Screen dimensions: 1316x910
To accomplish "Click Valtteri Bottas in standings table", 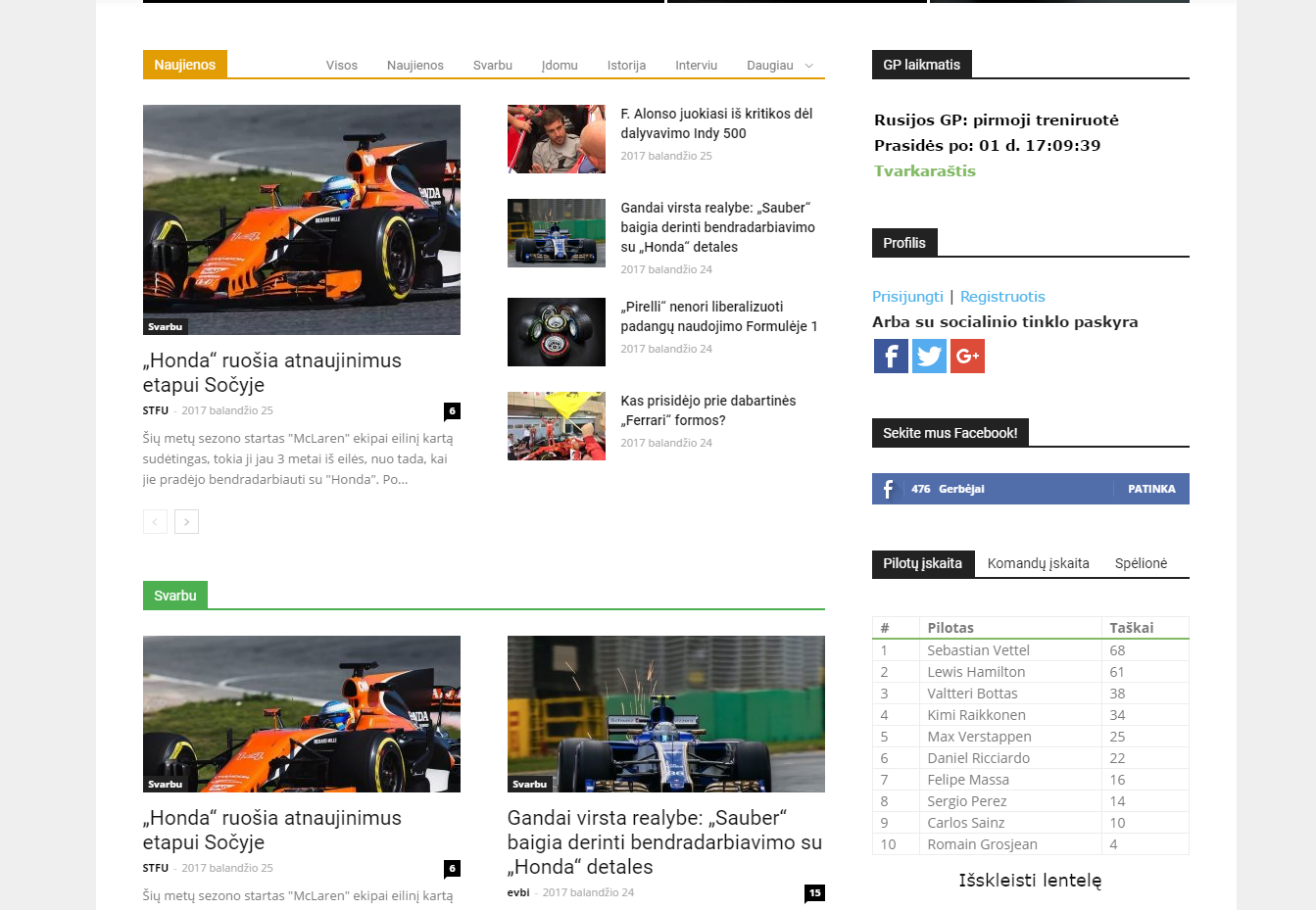I will point(973,694).
